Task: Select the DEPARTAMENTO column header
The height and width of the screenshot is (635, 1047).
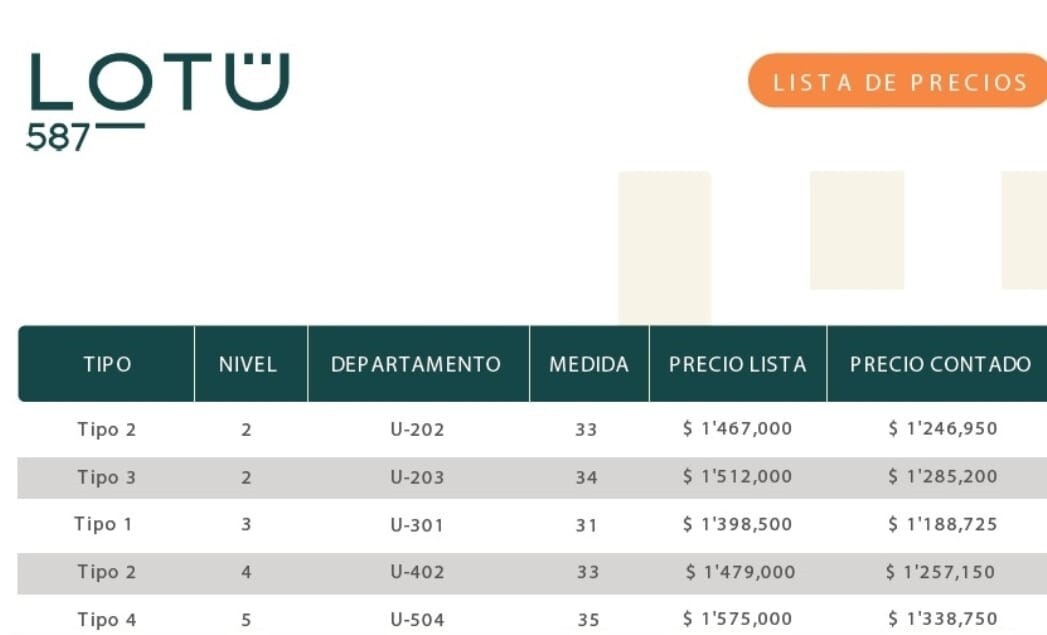Action: coord(416,364)
